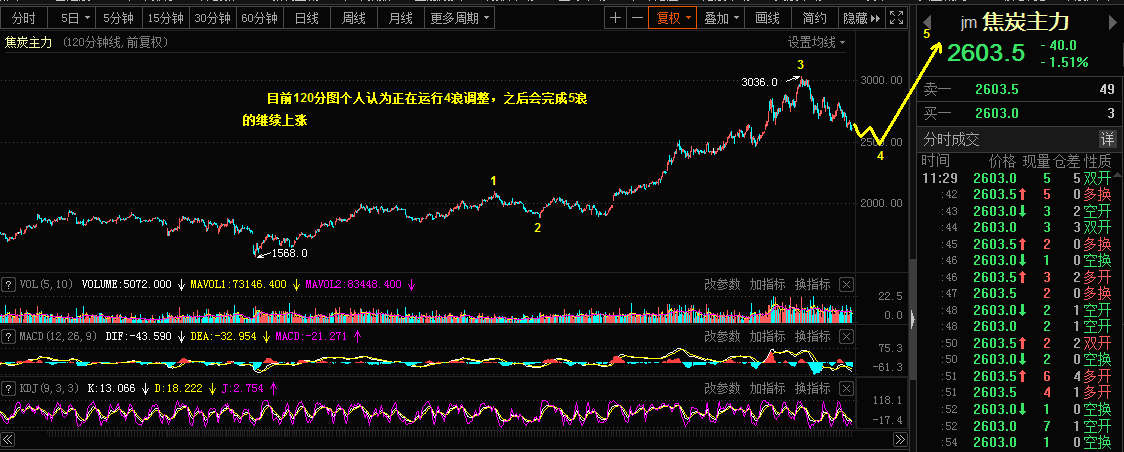The height and width of the screenshot is (452, 1124).
Task: Switch to 60分钟 period tab
Action: (x=259, y=18)
